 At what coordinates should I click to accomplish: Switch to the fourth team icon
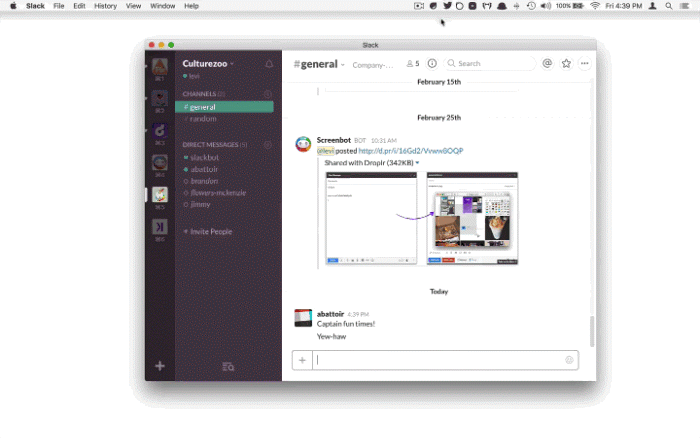160,163
